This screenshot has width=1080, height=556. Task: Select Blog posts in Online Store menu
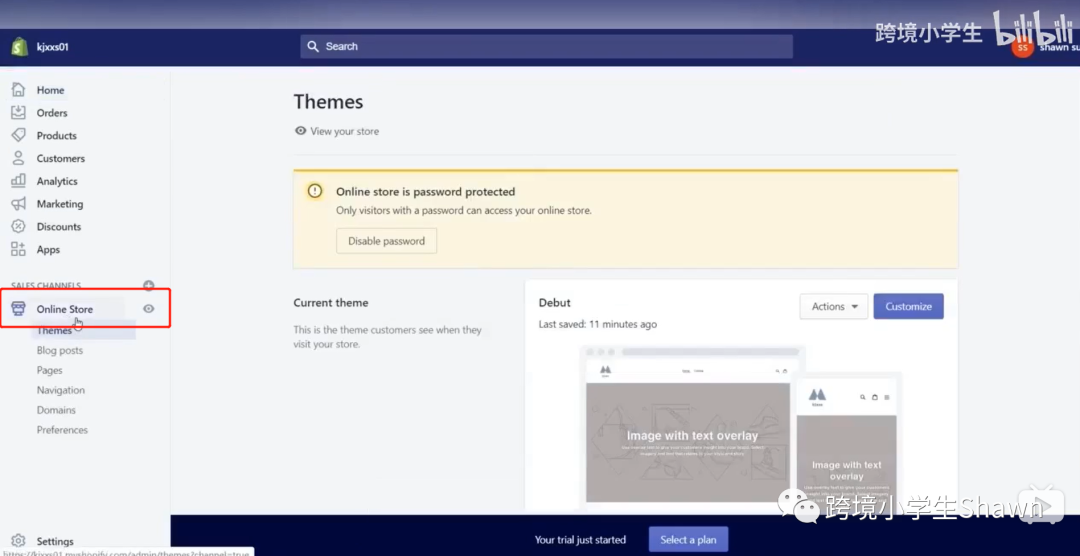click(x=60, y=350)
